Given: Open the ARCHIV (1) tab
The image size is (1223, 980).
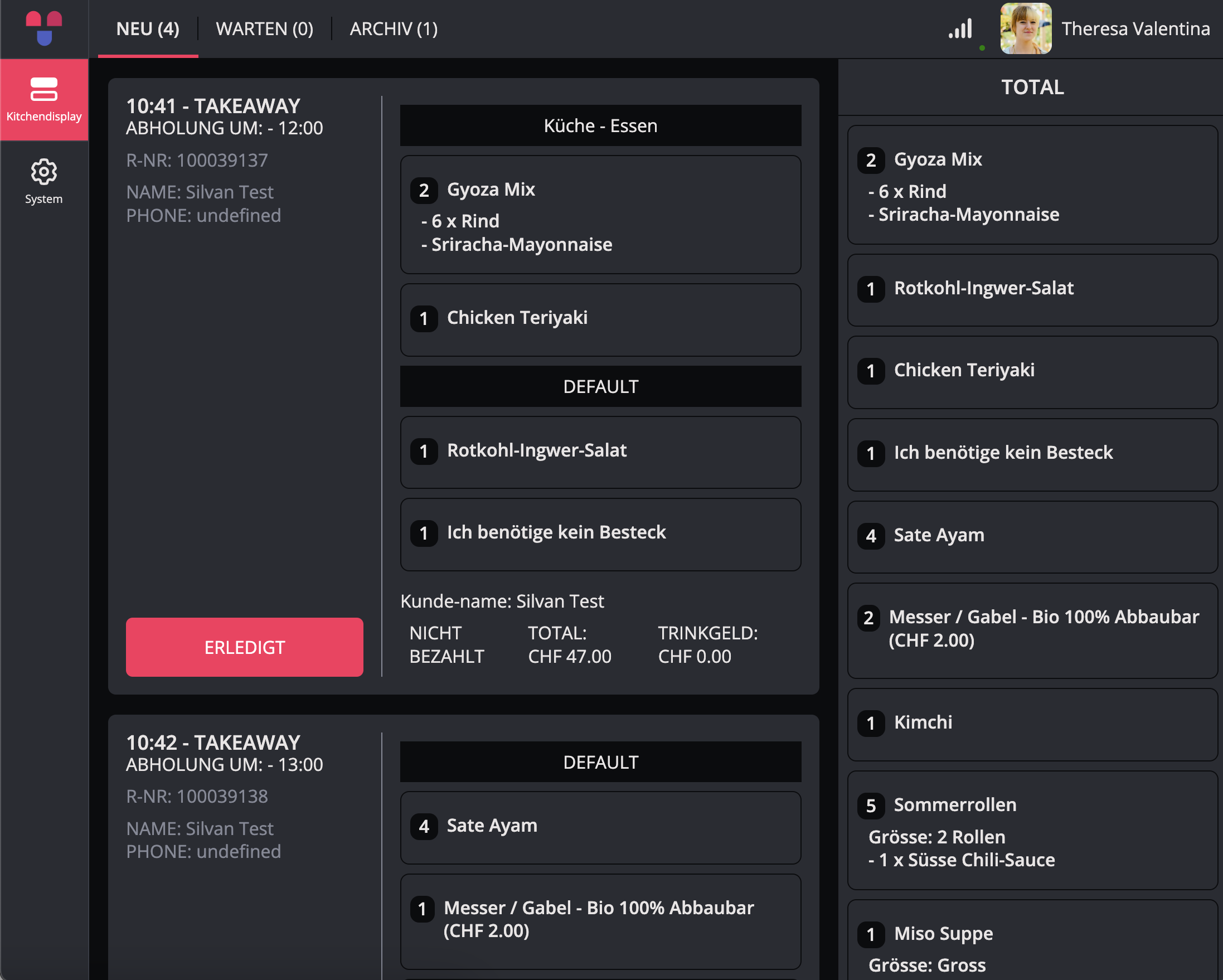Looking at the screenshot, I should click(x=394, y=28).
